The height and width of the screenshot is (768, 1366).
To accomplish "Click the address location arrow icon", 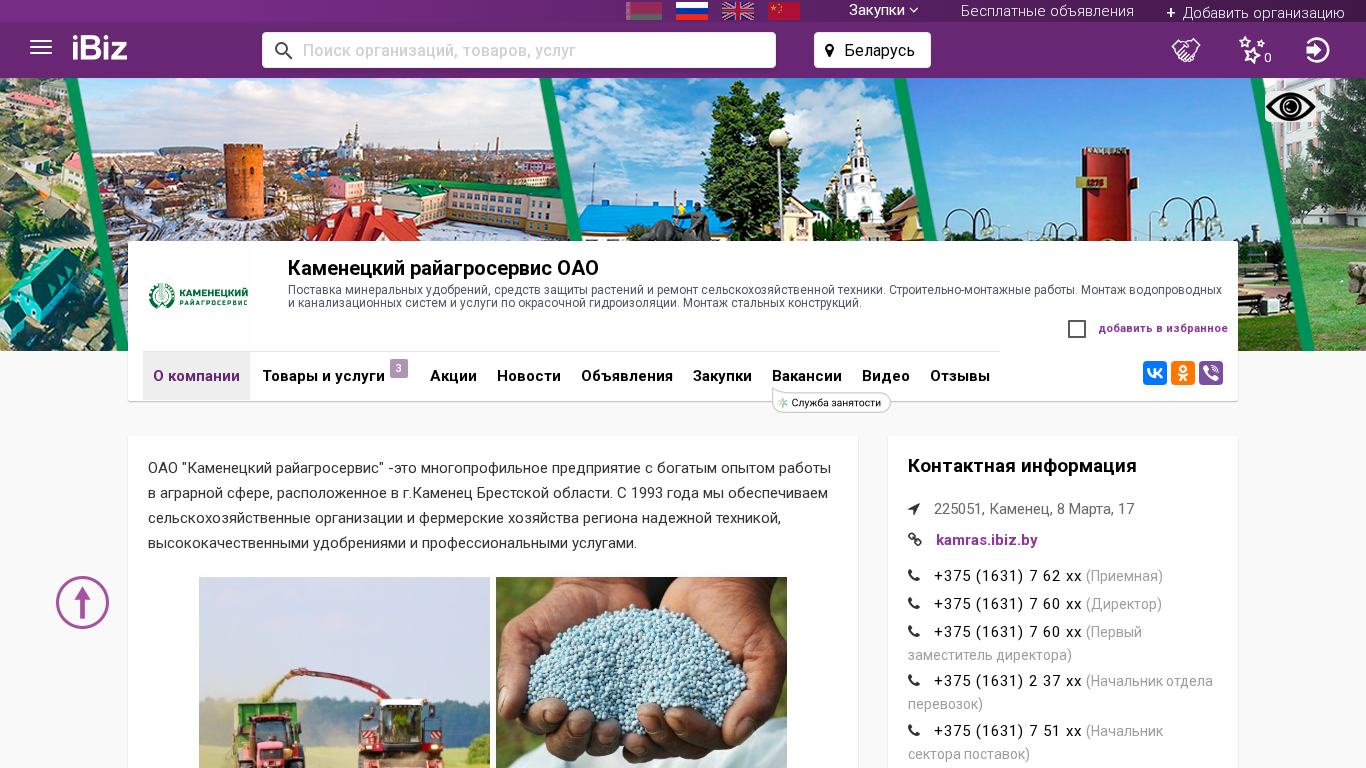I will (914, 509).
